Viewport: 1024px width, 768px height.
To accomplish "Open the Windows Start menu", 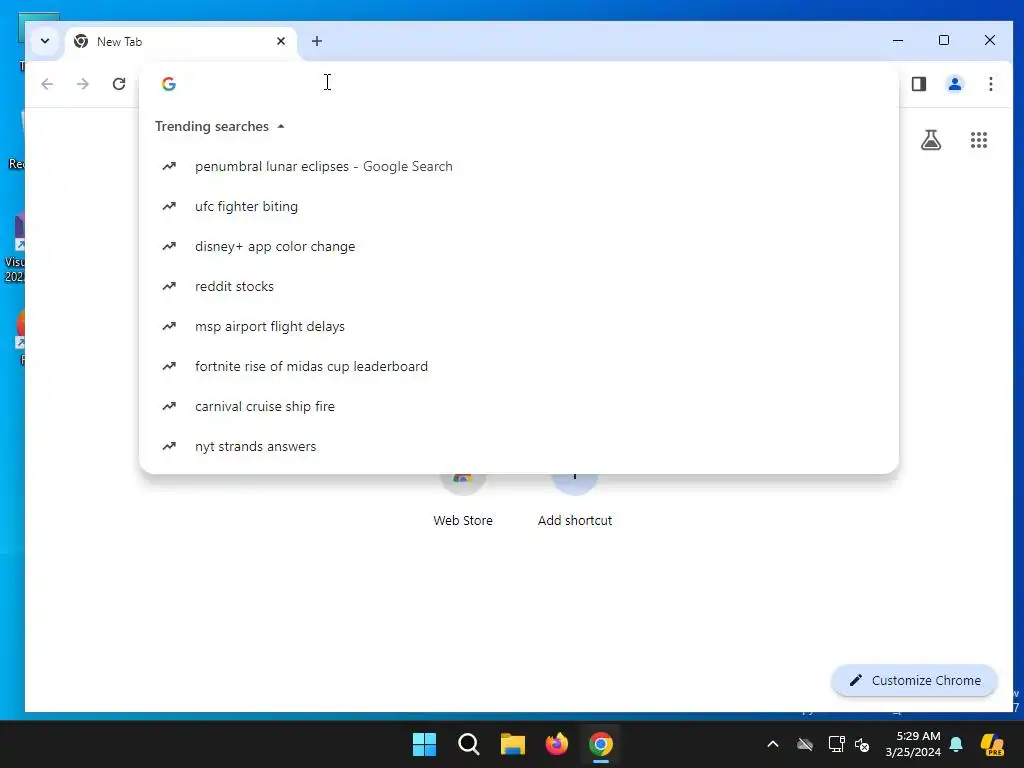I will pos(424,744).
